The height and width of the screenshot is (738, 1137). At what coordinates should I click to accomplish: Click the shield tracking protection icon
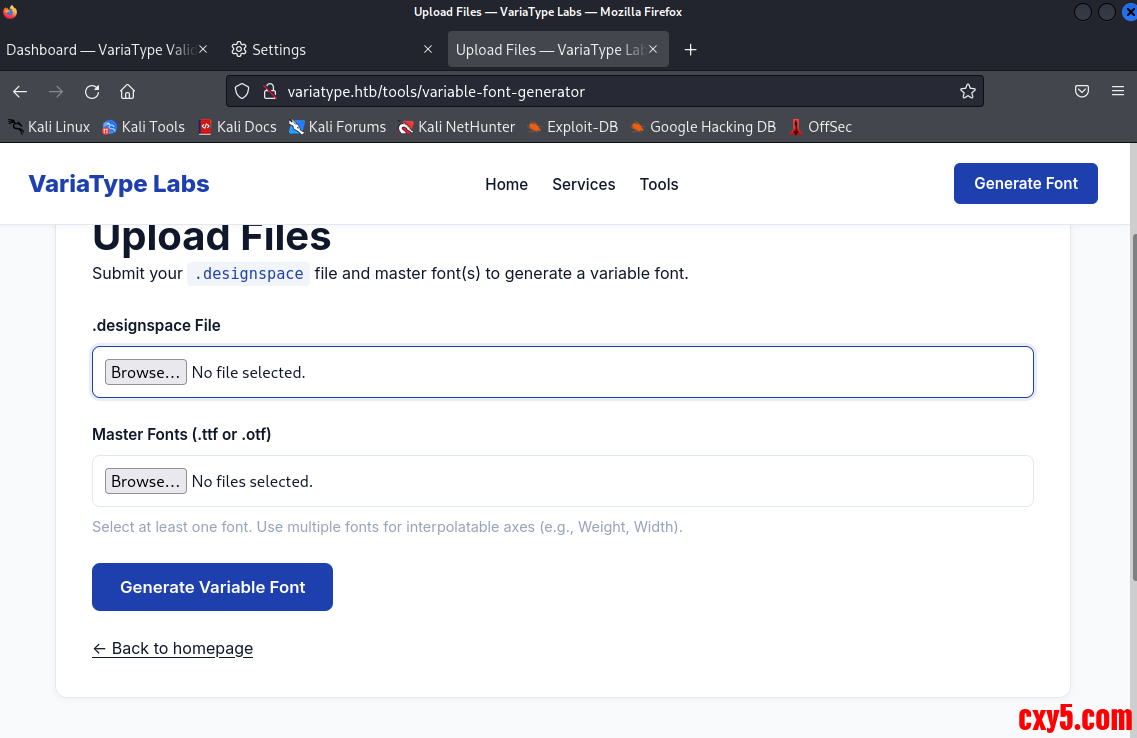pos(242,91)
